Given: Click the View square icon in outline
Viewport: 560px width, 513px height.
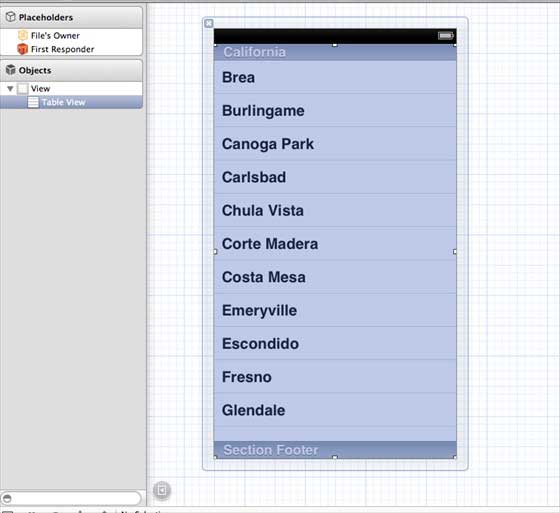Looking at the screenshot, I should (23, 89).
